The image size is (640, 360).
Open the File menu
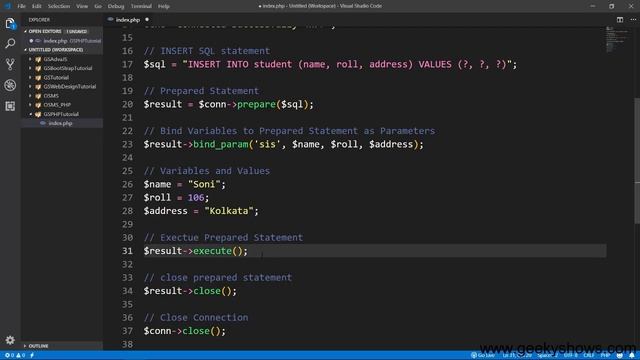(x=21, y=6)
